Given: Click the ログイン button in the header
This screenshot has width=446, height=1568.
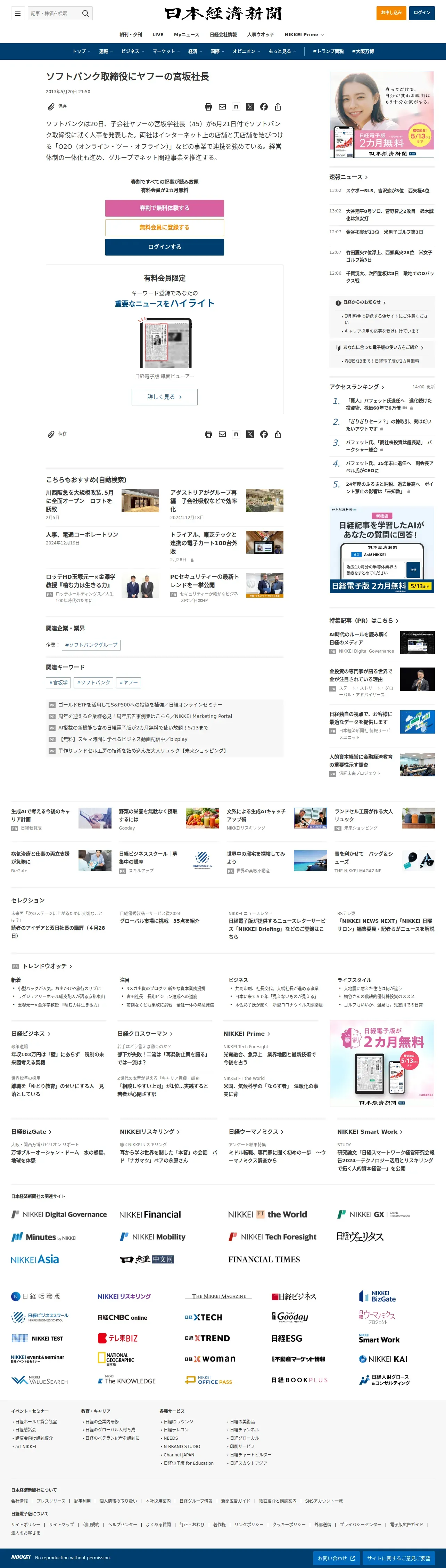Looking at the screenshot, I should (x=422, y=13).
